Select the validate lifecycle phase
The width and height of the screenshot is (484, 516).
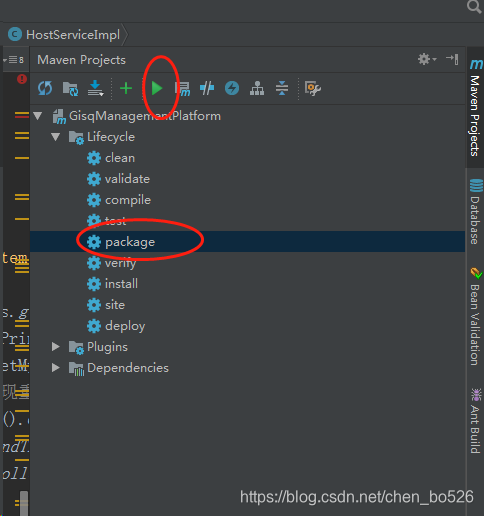127,179
